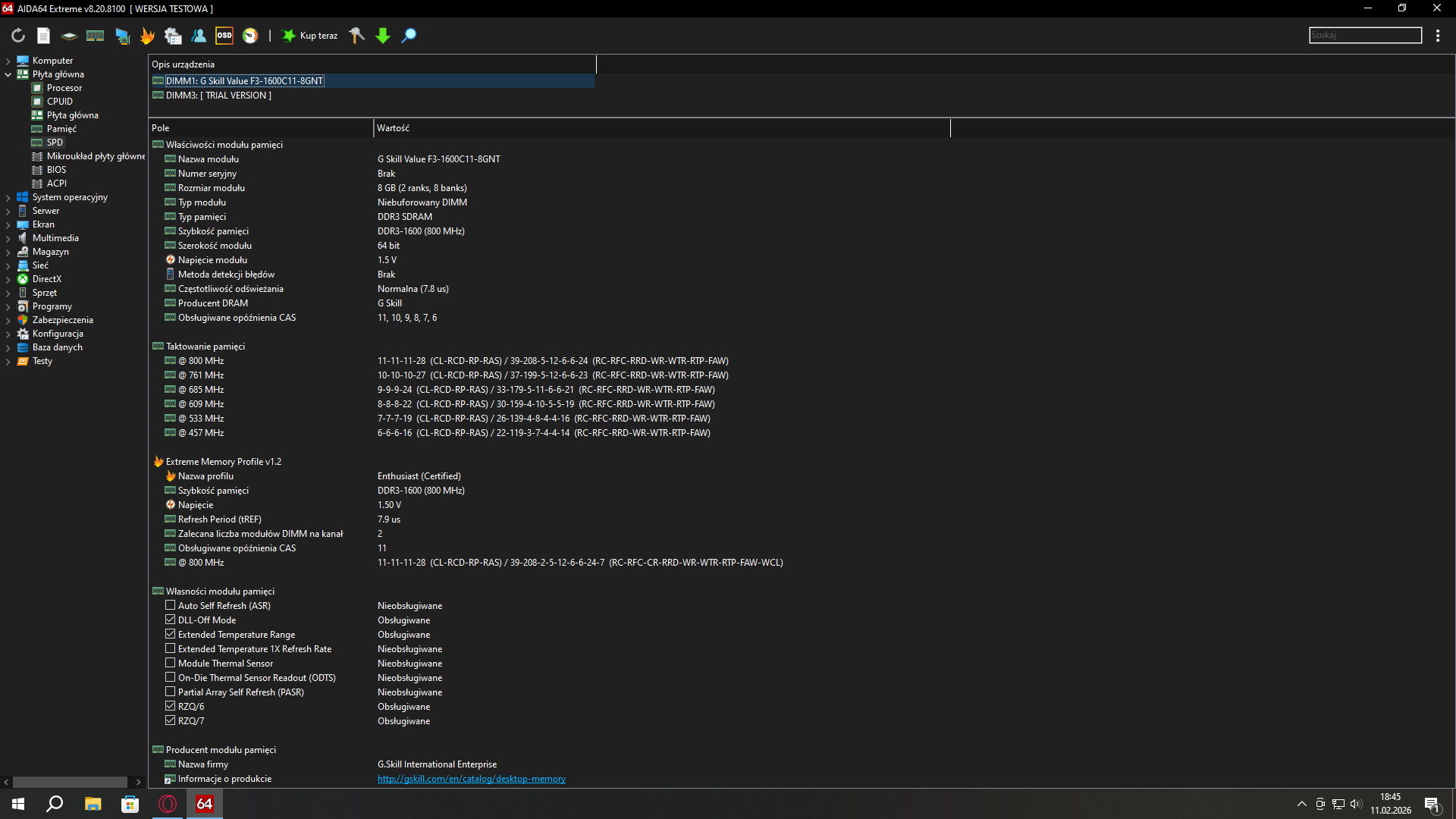1456x819 pixels.
Task: Click the Meet Now tray icon
Action: 1320,804
